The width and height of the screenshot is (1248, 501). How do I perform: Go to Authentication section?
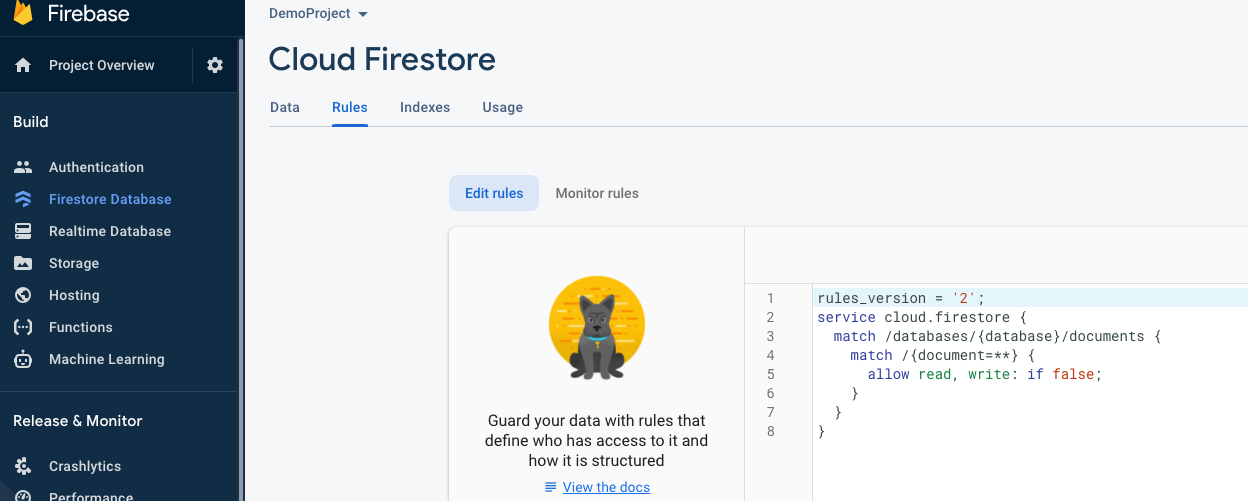pyautogui.click(x=96, y=167)
